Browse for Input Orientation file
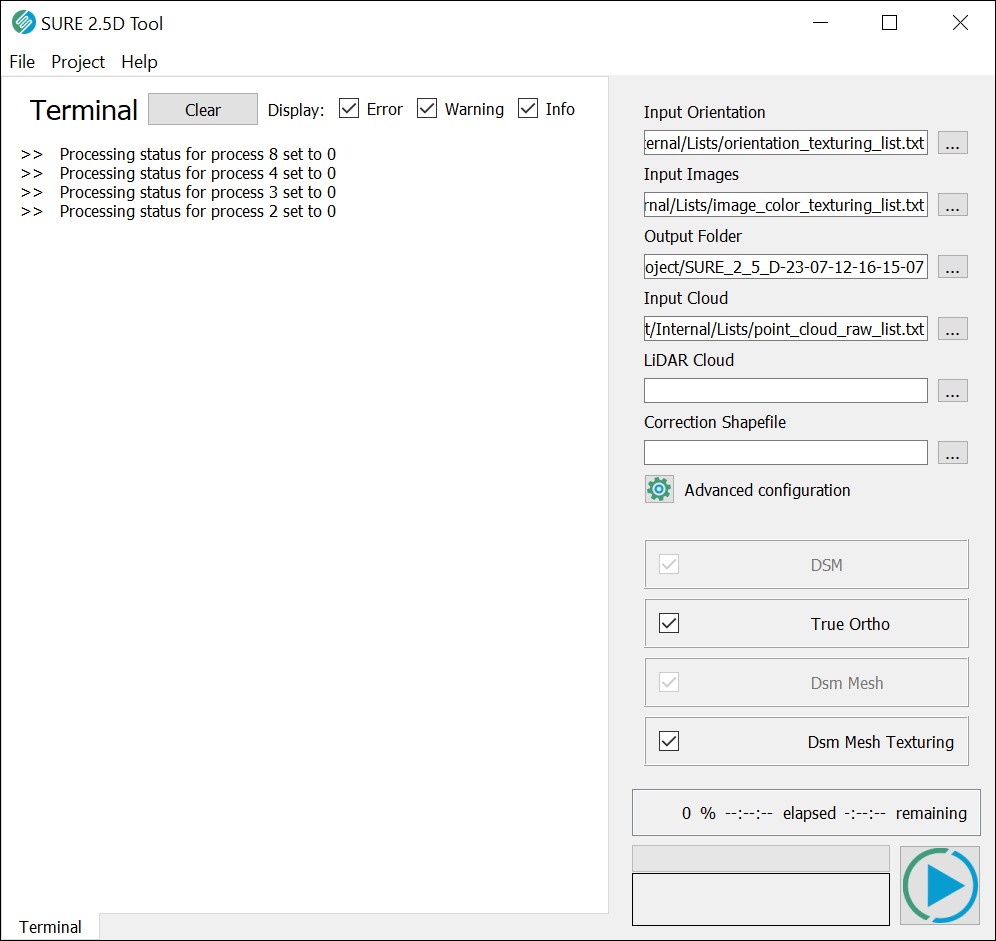 point(952,143)
